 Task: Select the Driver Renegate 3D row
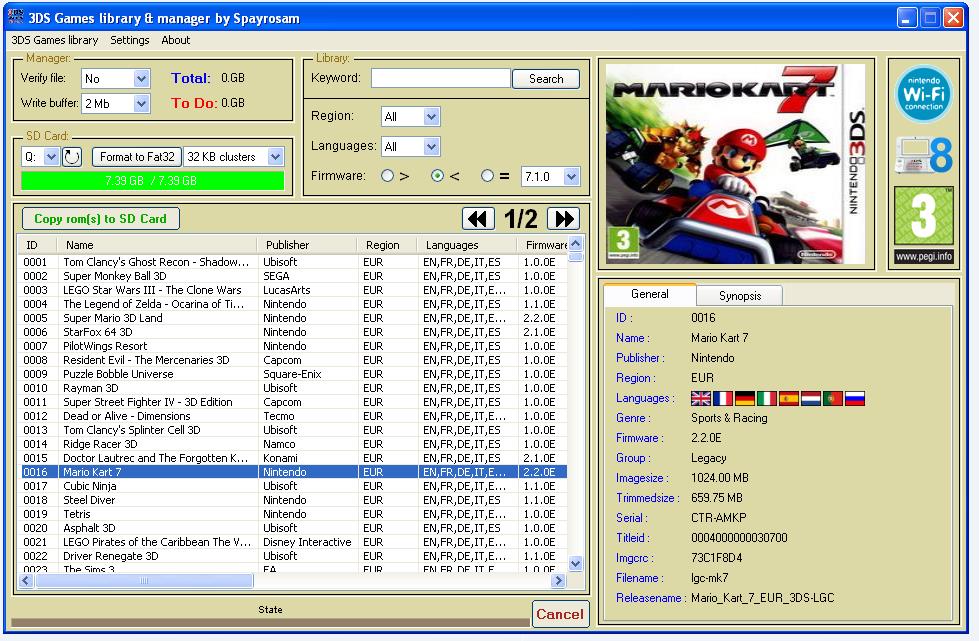(x=293, y=555)
